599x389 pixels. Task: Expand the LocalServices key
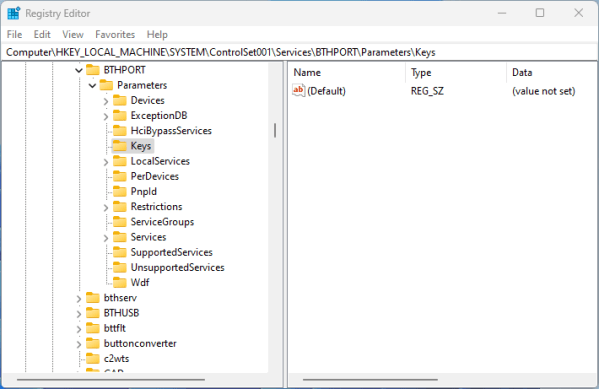point(106,162)
